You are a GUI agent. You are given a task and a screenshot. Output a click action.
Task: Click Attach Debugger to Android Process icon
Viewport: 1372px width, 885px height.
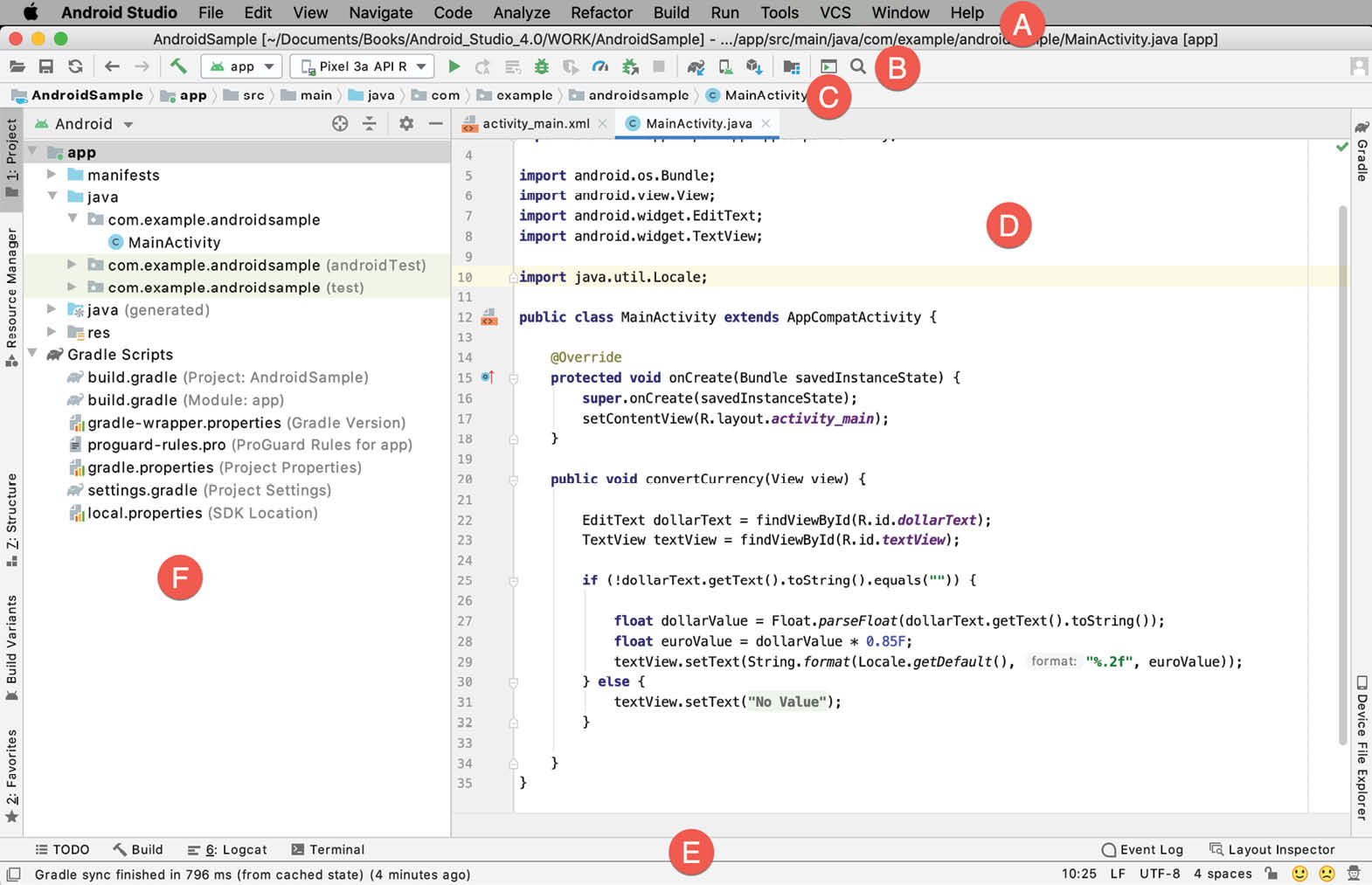pos(630,66)
